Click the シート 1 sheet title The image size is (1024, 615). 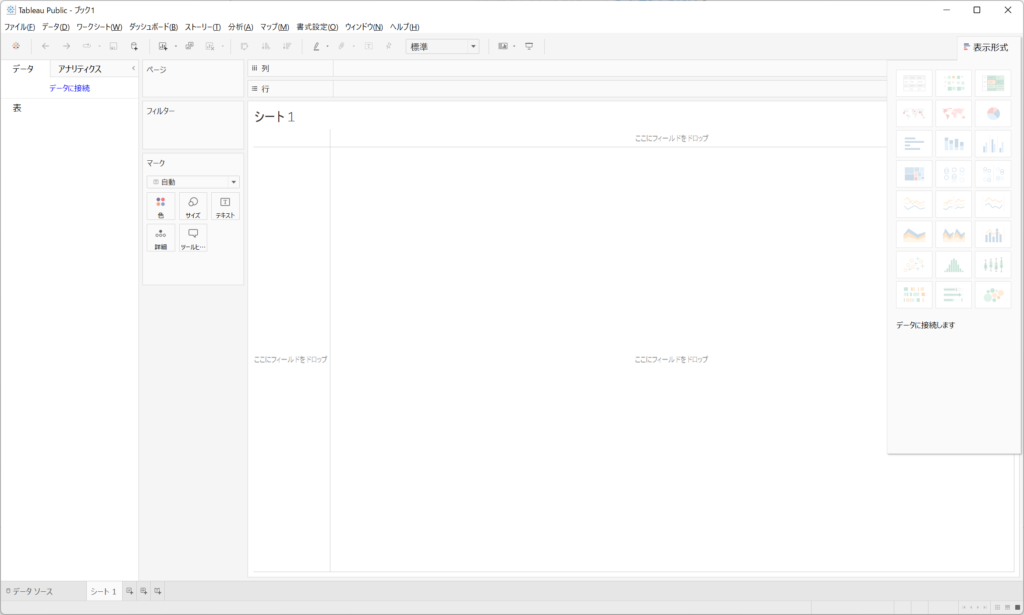tap(274, 117)
